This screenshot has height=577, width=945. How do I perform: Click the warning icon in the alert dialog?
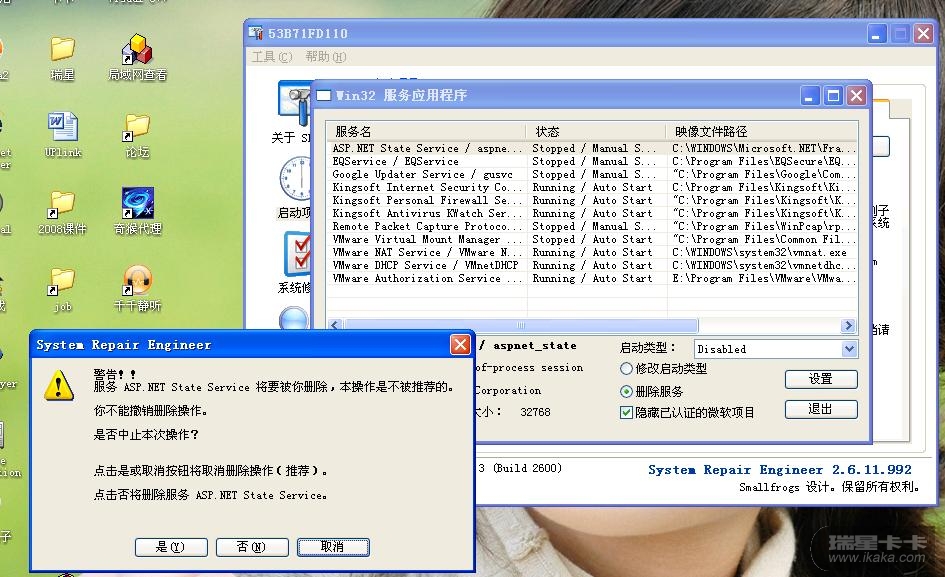click(58, 386)
